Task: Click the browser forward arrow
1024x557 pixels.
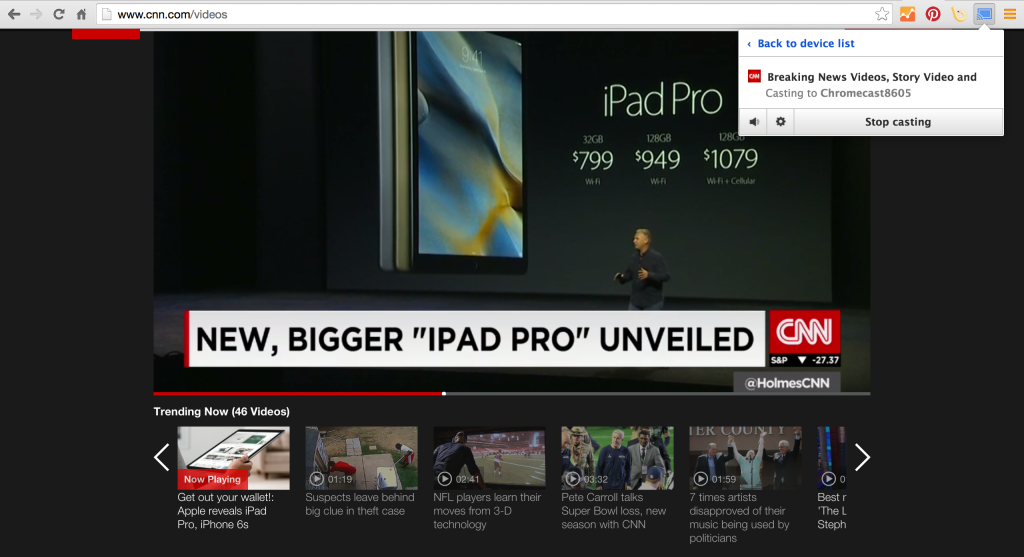Action: coord(36,14)
